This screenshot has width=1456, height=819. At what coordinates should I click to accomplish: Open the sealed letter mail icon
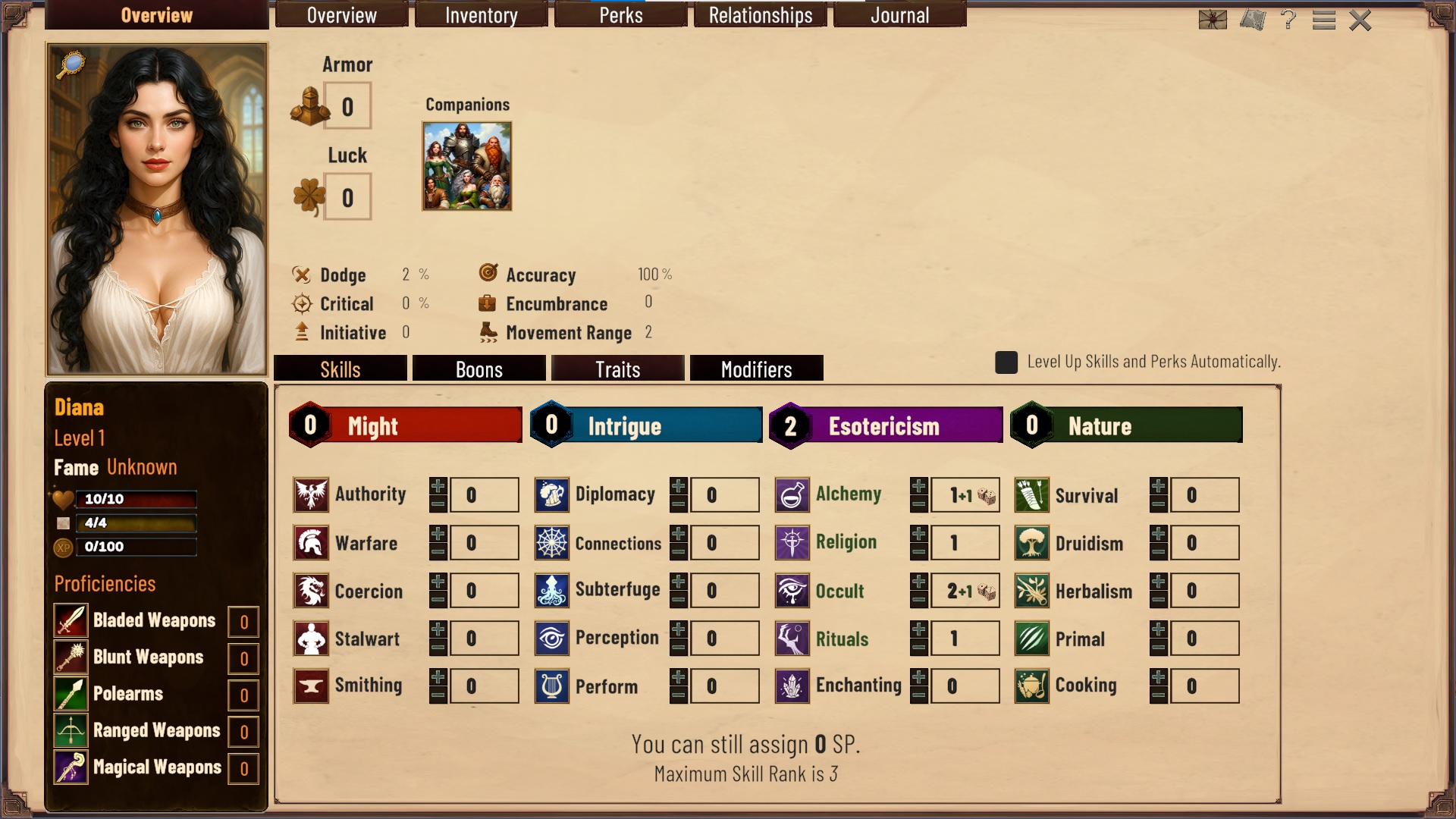(x=1213, y=20)
